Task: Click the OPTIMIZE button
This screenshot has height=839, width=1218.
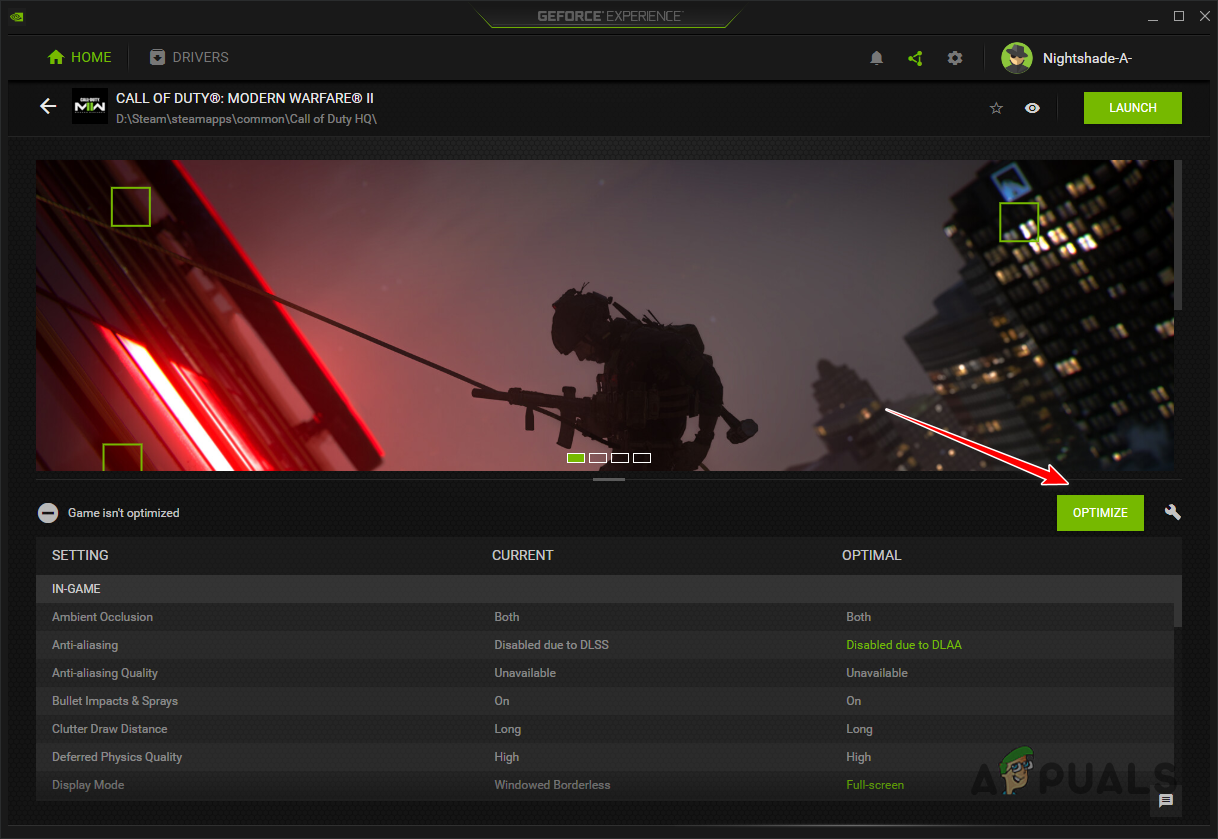Action: click(x=1100, y=512)
